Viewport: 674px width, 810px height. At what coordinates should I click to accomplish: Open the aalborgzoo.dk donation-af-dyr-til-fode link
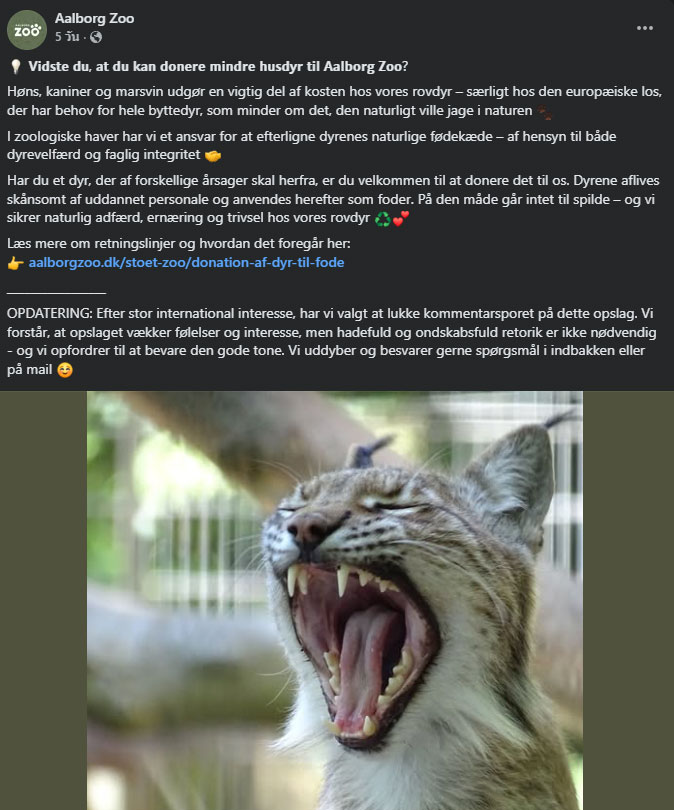click(x=186, y=262)
